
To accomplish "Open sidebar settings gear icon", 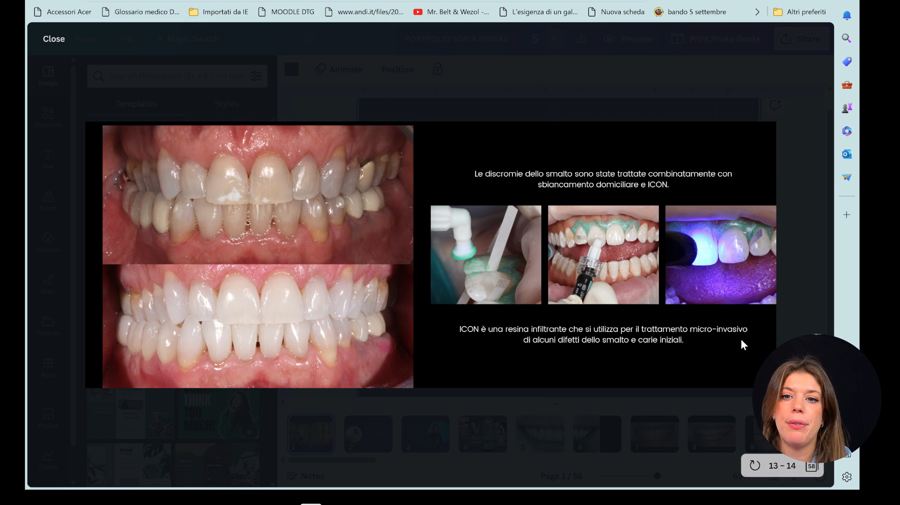I will pyautogui.click(x=847, y=477).
